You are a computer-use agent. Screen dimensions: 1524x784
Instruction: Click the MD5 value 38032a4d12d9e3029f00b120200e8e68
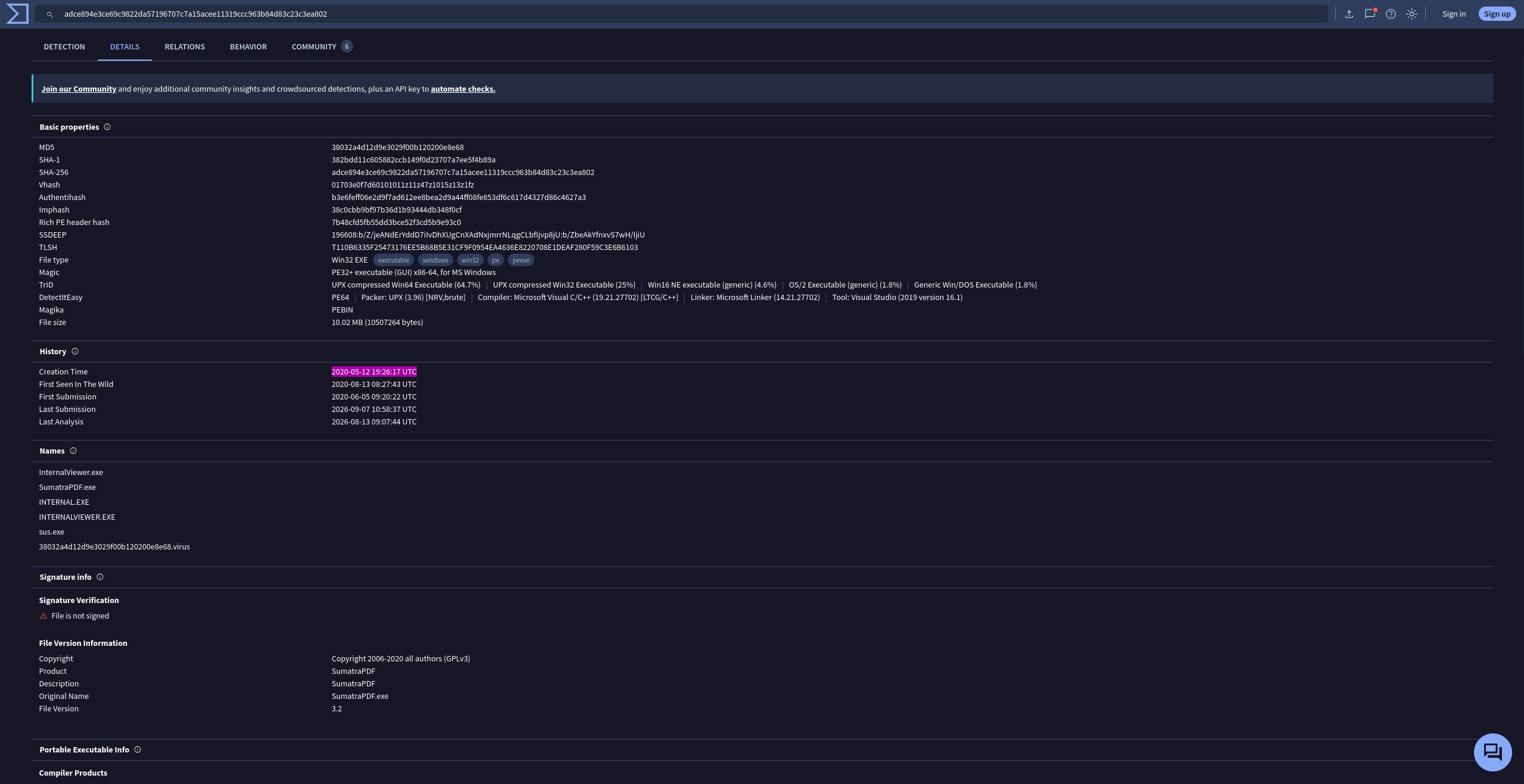tap(398, 147)
